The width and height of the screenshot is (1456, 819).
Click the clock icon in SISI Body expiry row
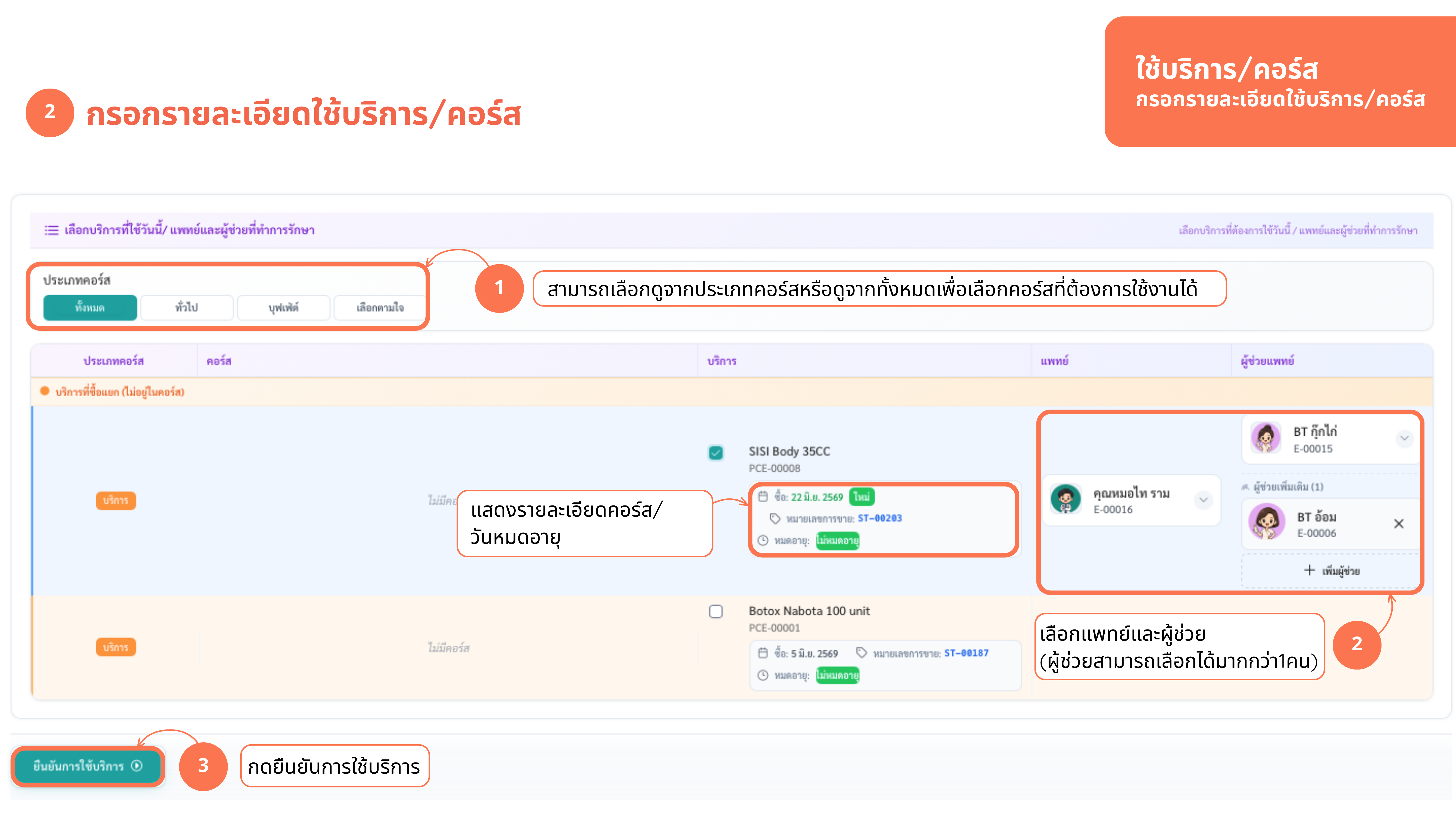tap(762, 540)
